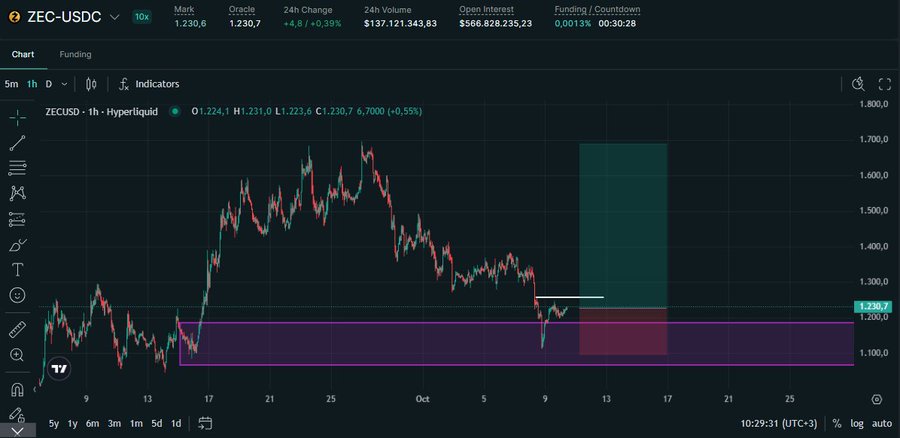Click the ZEC coin logo

[x=14, y=17]
